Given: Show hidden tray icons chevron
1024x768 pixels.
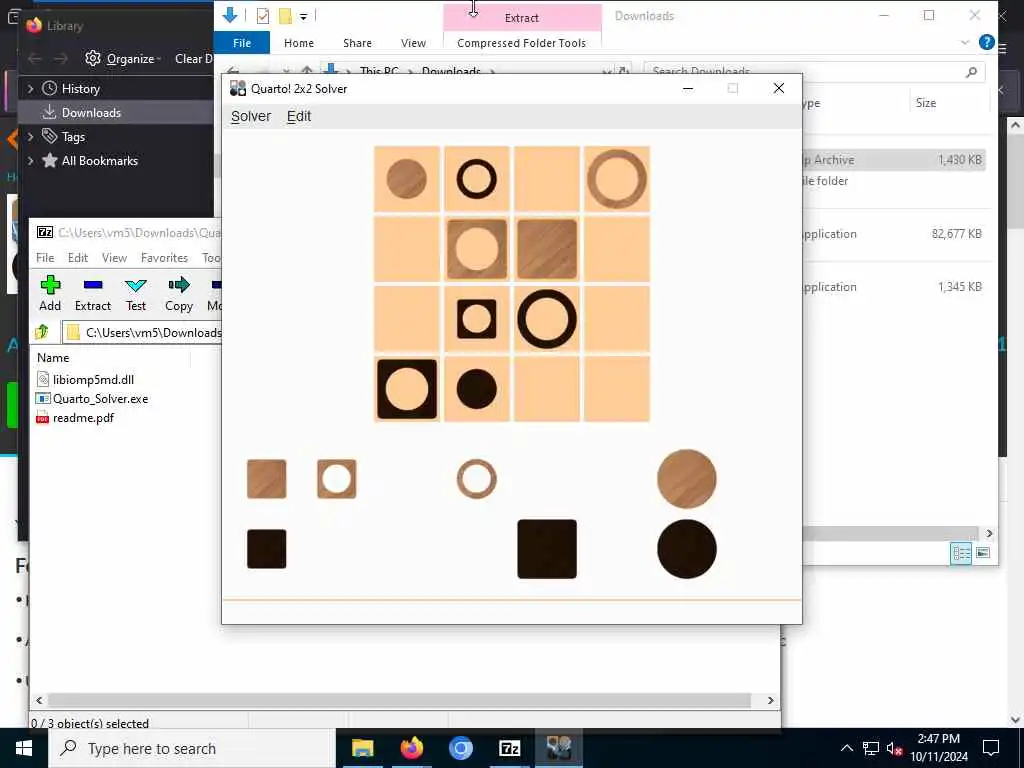Looking at the screenshot, I should pyautogui.click(x=846, y=748).
